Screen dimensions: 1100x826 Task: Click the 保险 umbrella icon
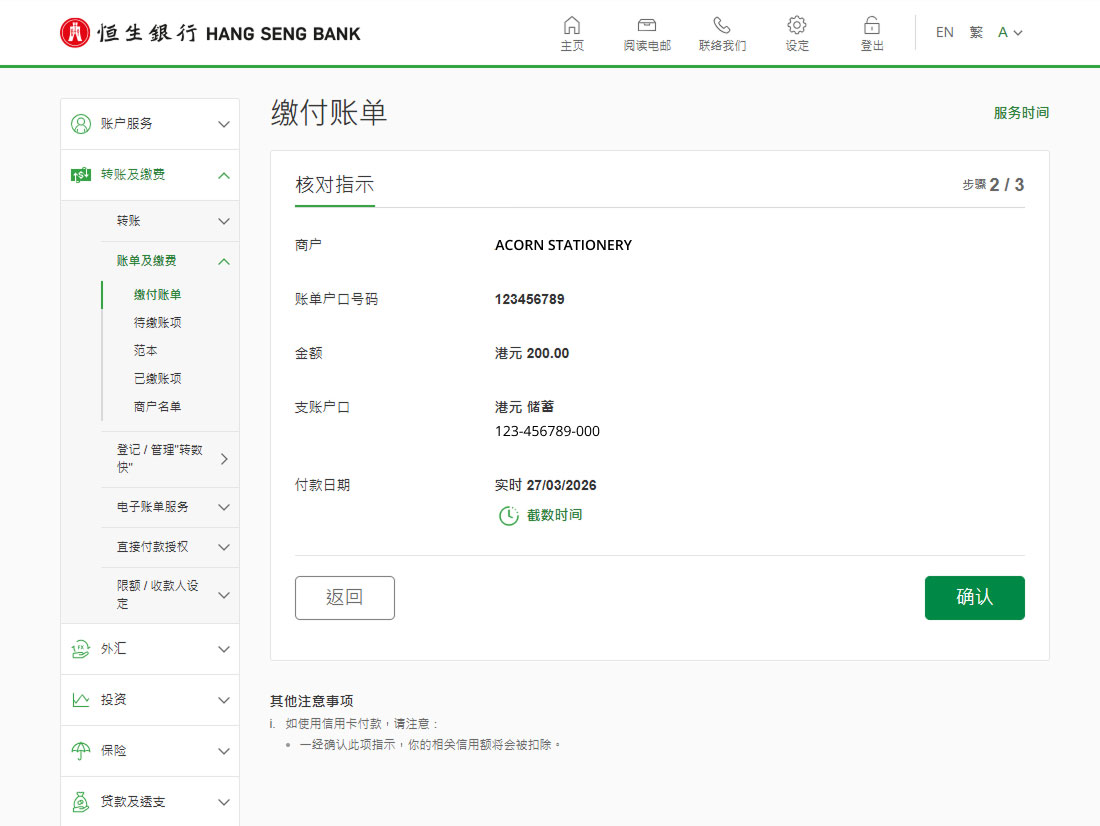coord(81,751)
